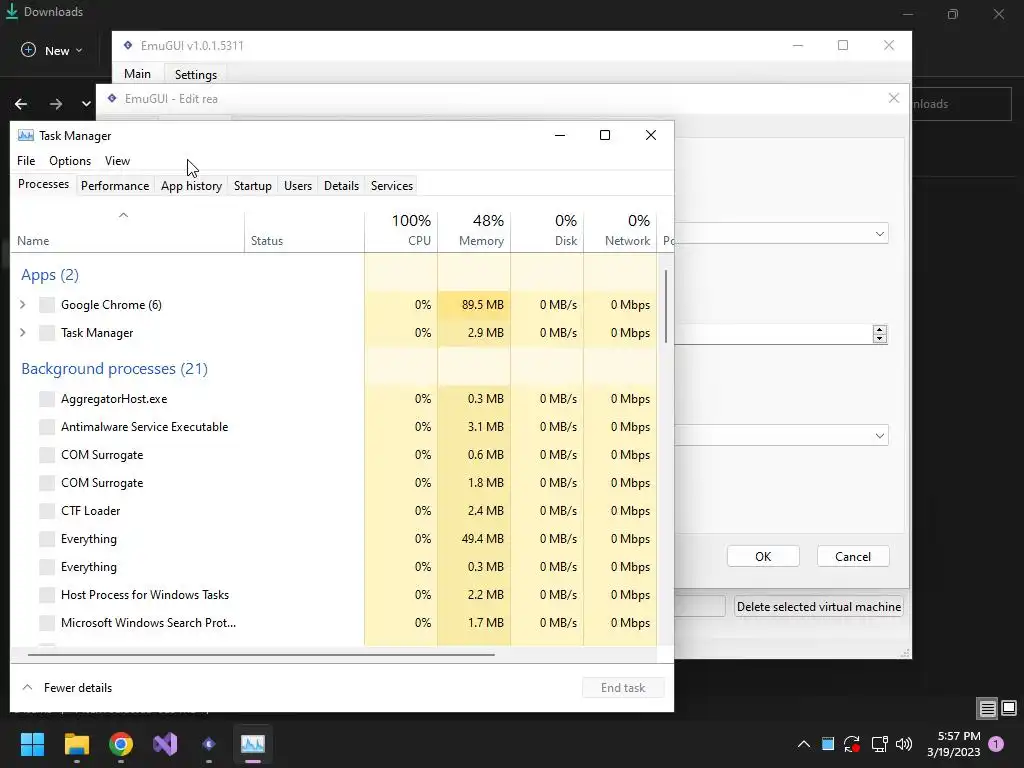Click the sync update tray icon
This screenshot has height=768, width=1024.
(x=852, y=744)
